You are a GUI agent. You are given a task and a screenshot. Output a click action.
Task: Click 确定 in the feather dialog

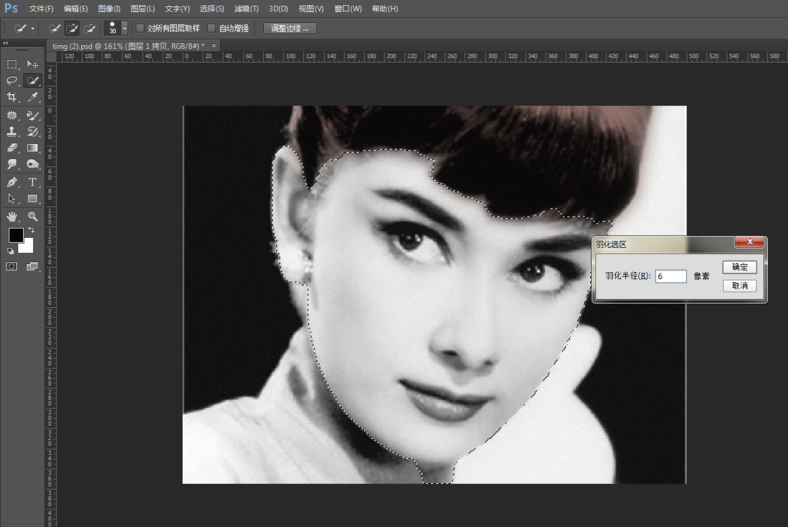point(739,267)
